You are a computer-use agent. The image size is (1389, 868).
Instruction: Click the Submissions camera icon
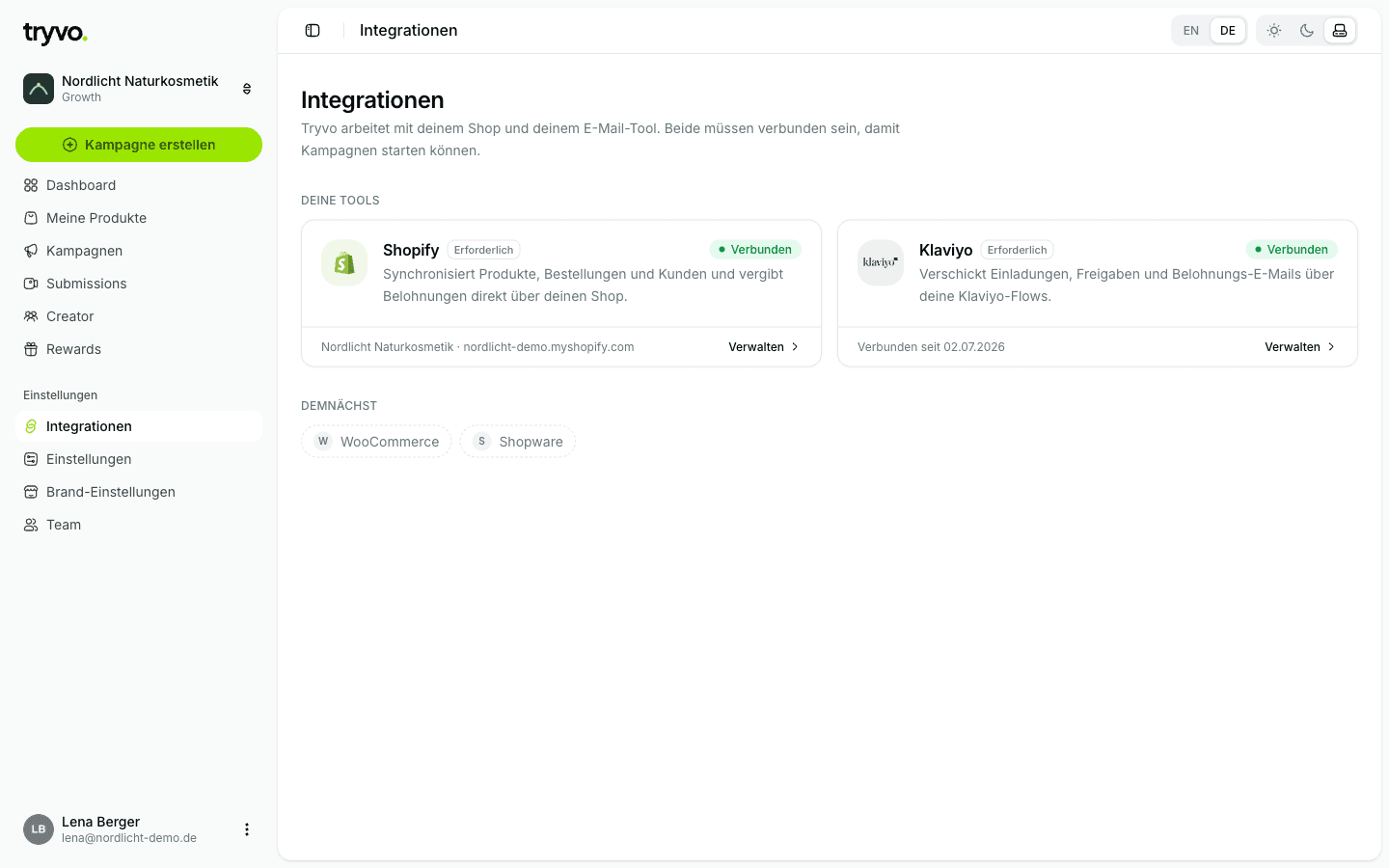[31, 284]
